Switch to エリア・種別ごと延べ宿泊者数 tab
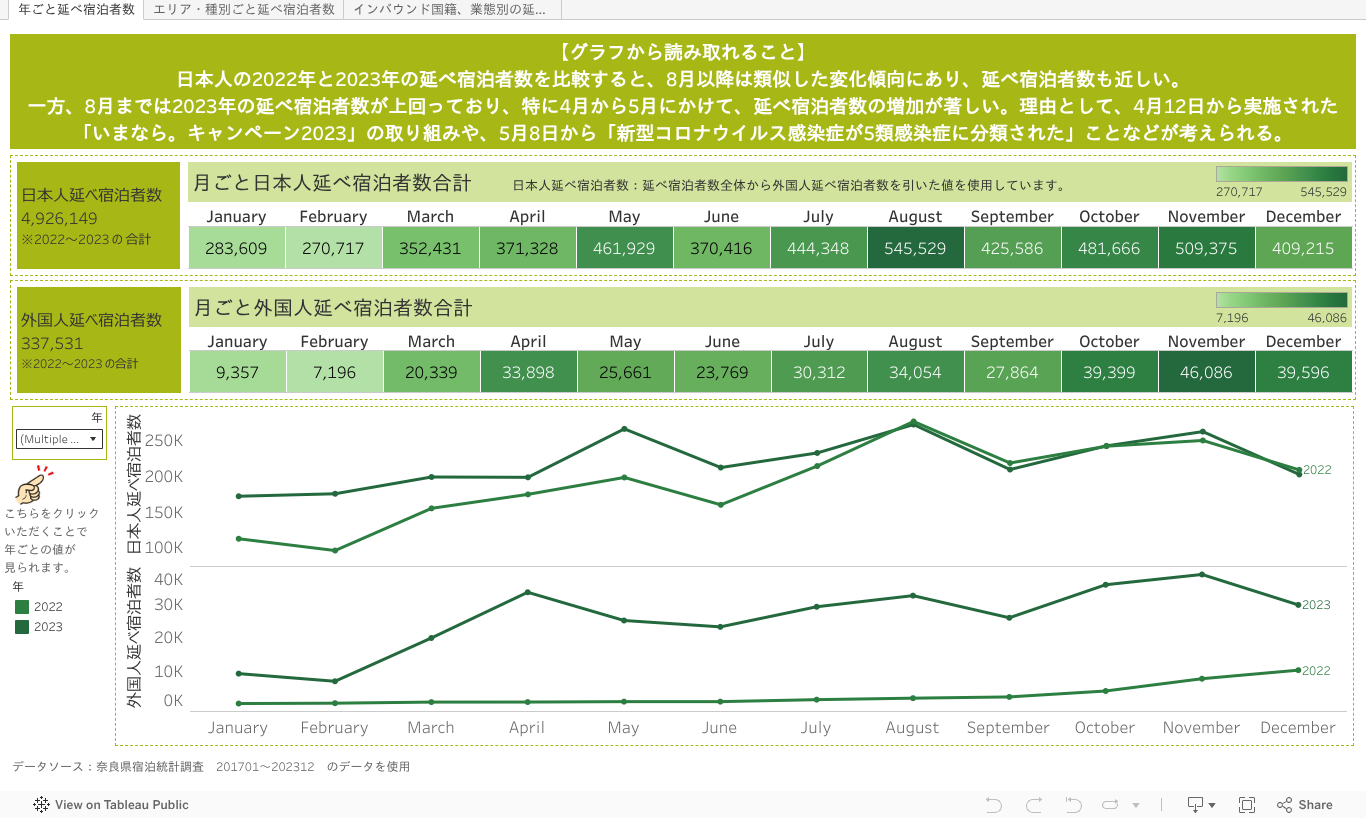The height and width of the screenshot is (818, 1366). point(243,9)
